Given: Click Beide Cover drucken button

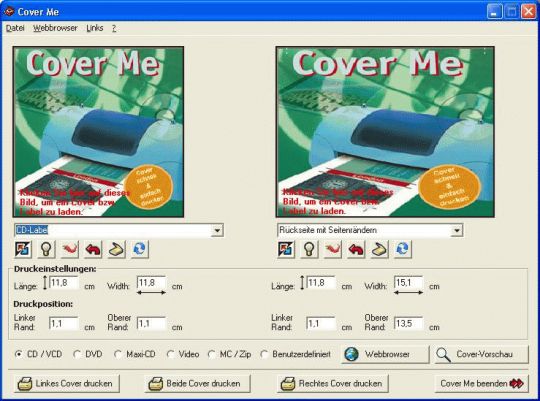Looking at the screenshot, I should point(197,383).
